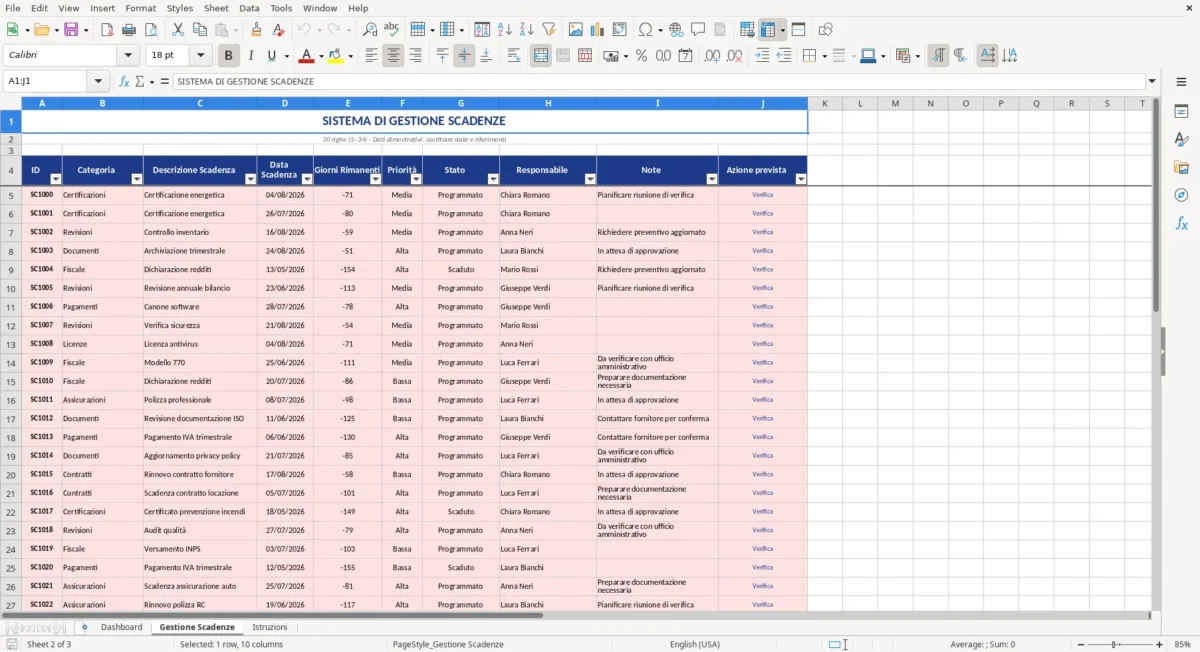
Task: Click the Insert Special Character omega icon
Action: [x=645, y=29]
